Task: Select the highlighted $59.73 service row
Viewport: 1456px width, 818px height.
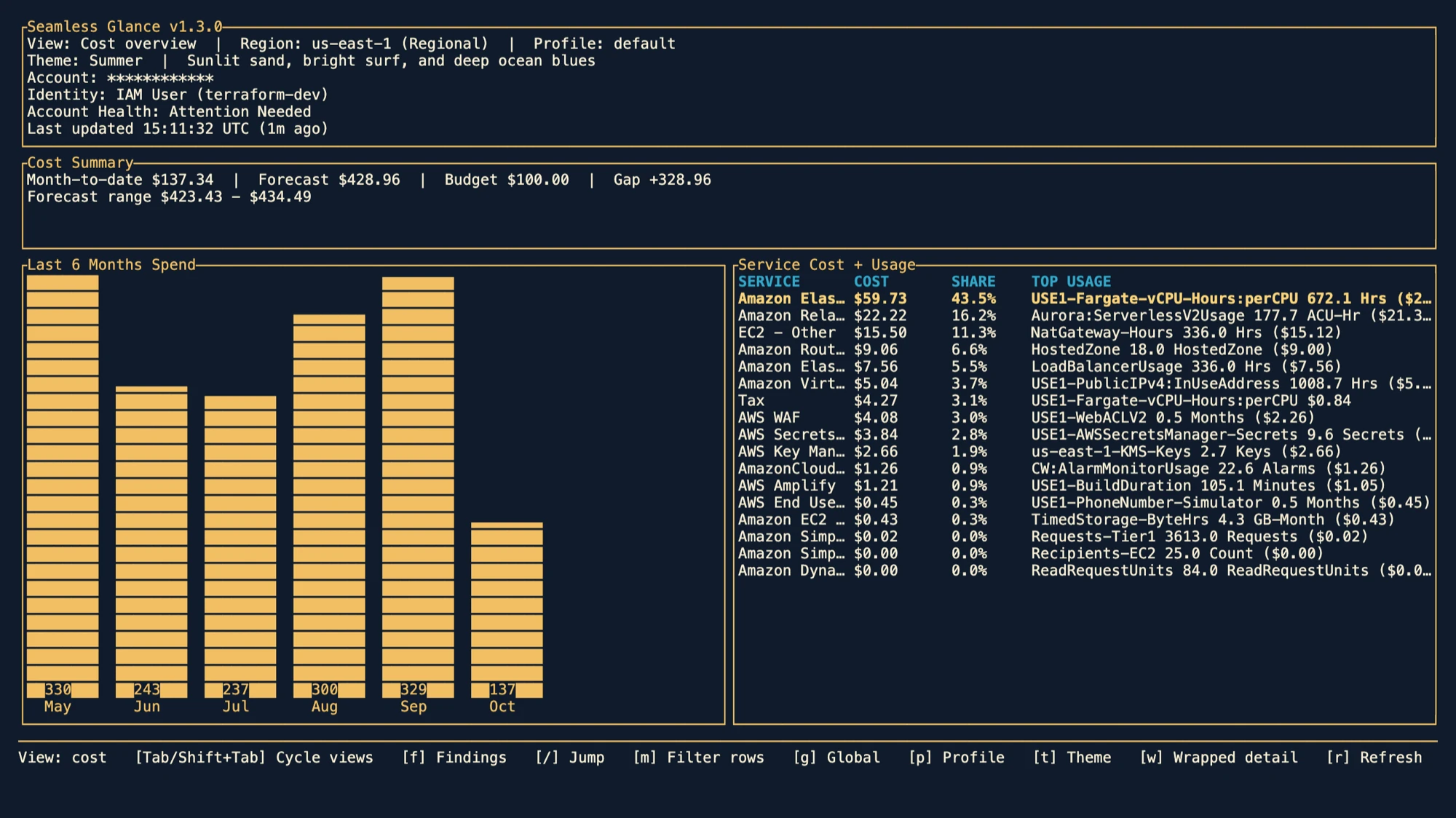Action: click(1085, 298)
